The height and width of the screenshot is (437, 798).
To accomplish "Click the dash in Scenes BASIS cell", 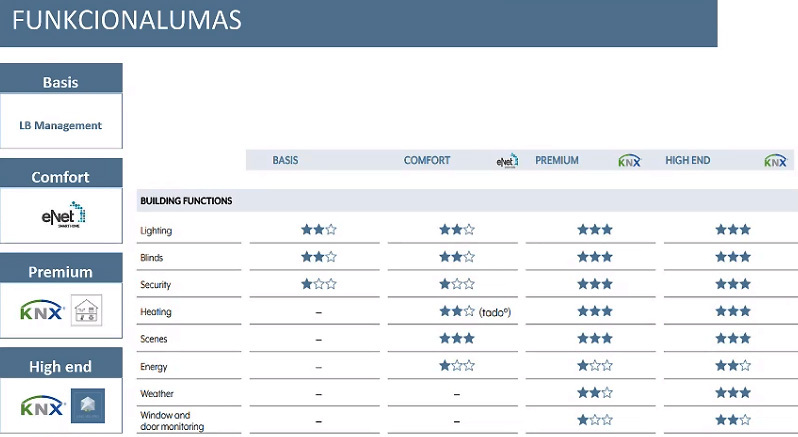I will coord(319,339).
